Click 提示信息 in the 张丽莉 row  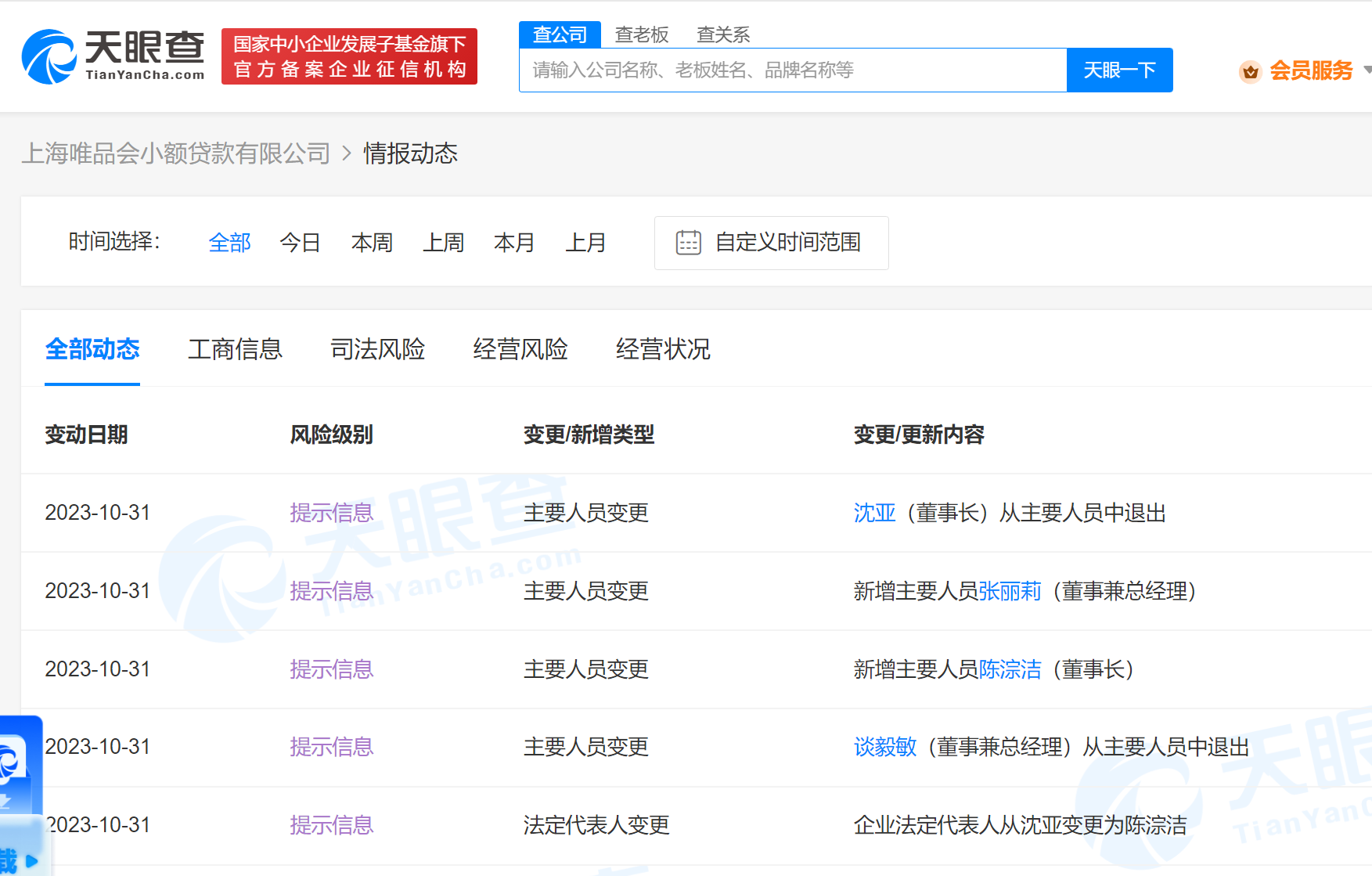tap(331, 591)
